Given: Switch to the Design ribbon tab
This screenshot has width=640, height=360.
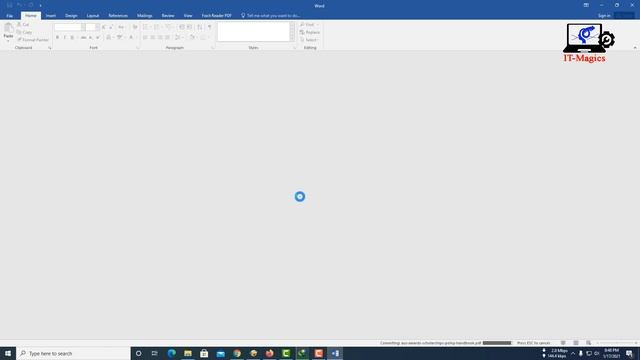Looking at the screenshot, I should [71, 16].
